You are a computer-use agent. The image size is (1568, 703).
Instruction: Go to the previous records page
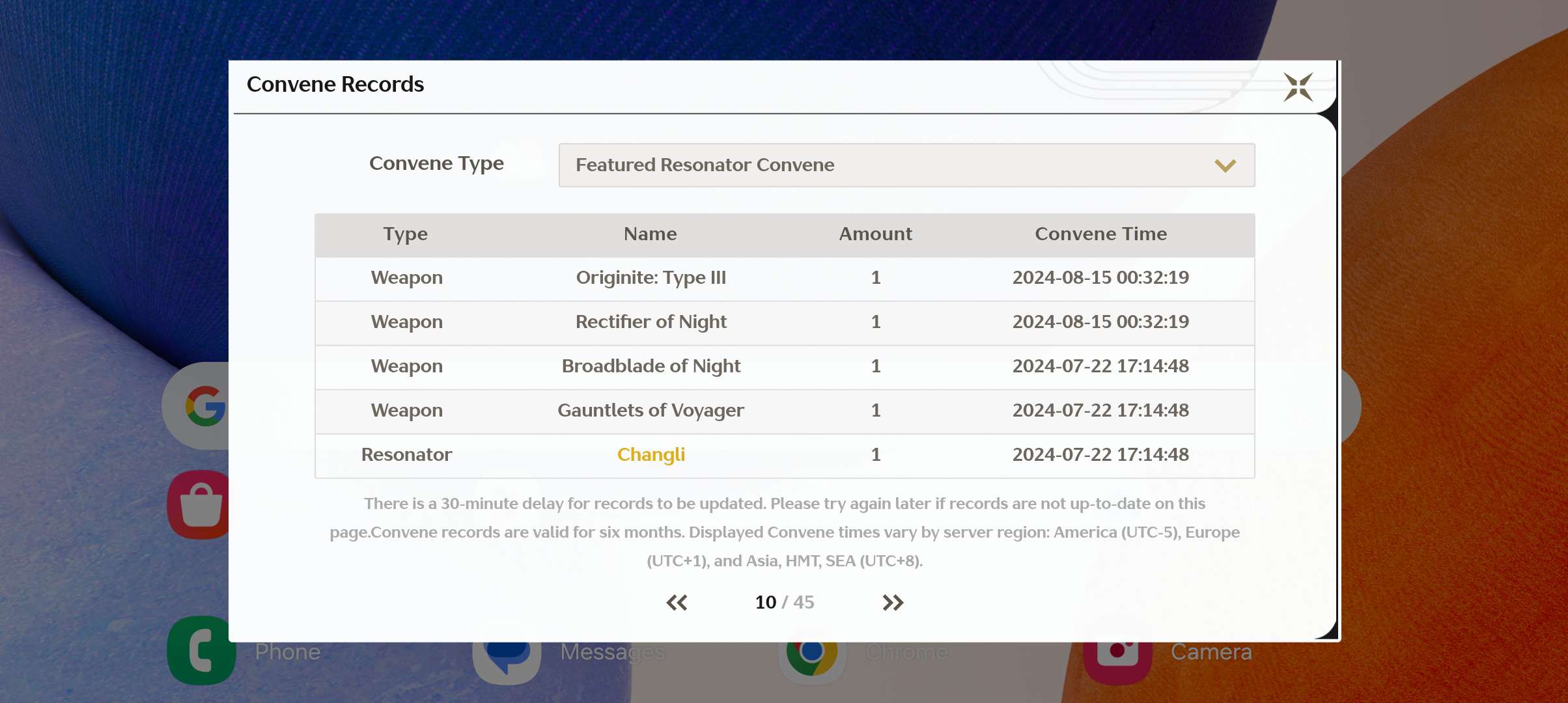677,603
